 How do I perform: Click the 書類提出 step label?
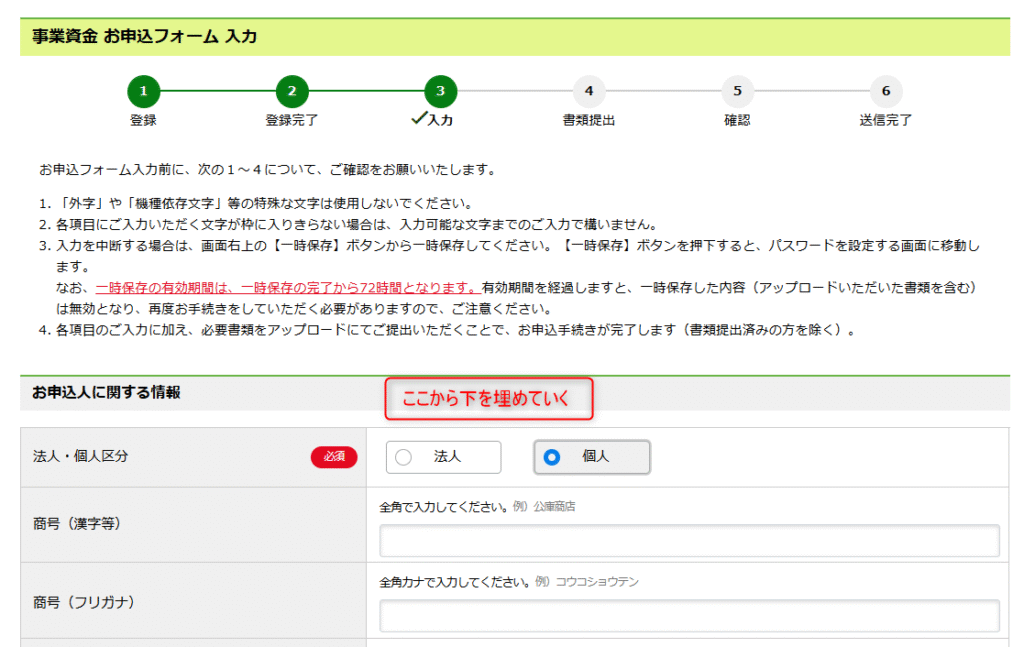588,120
